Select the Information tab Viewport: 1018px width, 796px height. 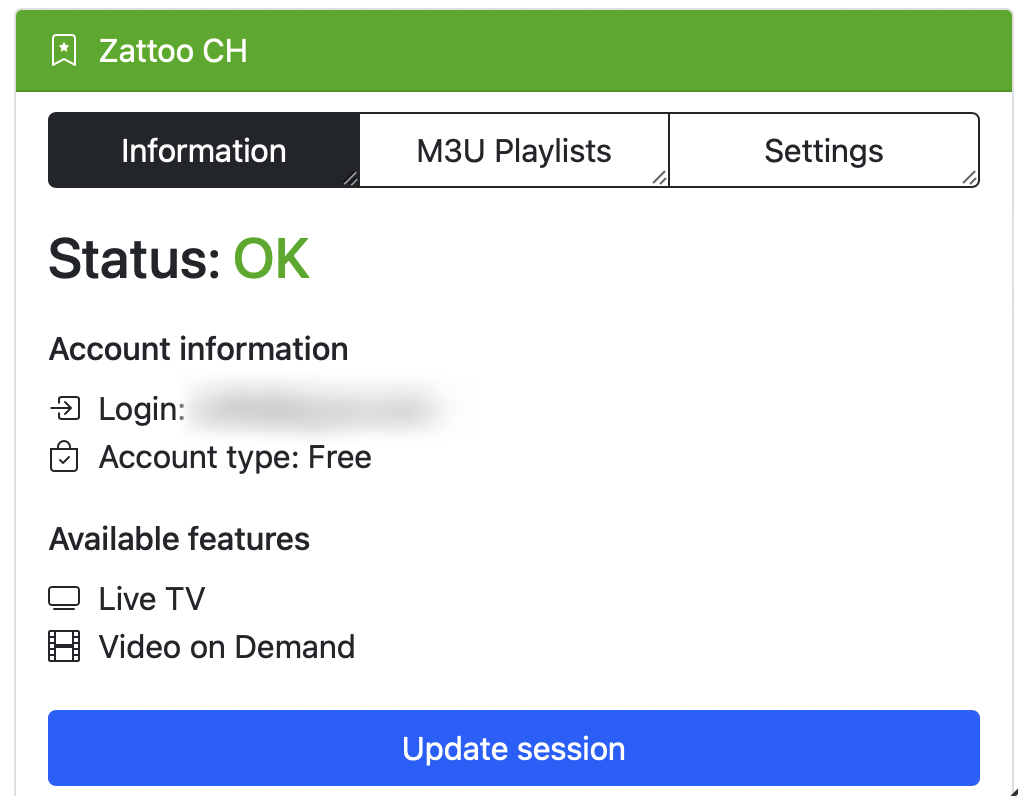point(204,151)
